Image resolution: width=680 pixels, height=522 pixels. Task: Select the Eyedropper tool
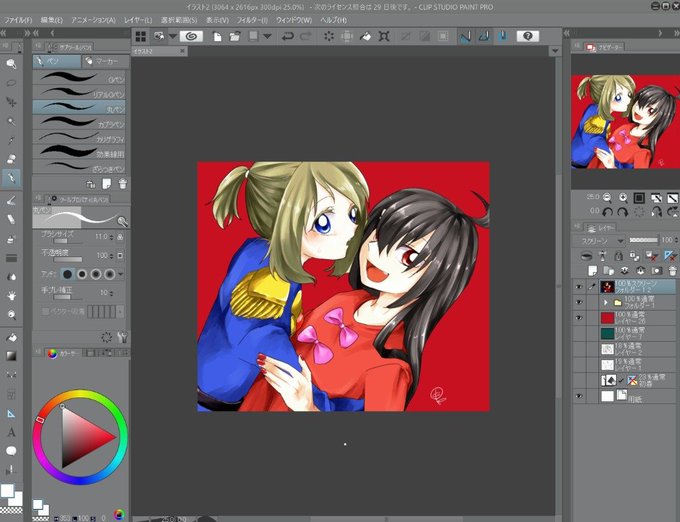pyautogui.click(x=11, y=140)
